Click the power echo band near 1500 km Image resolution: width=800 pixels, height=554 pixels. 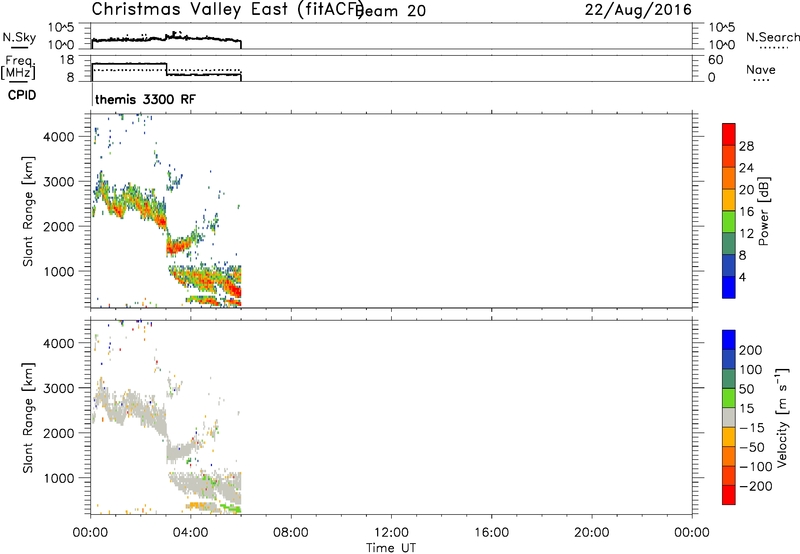coord(180,246)
